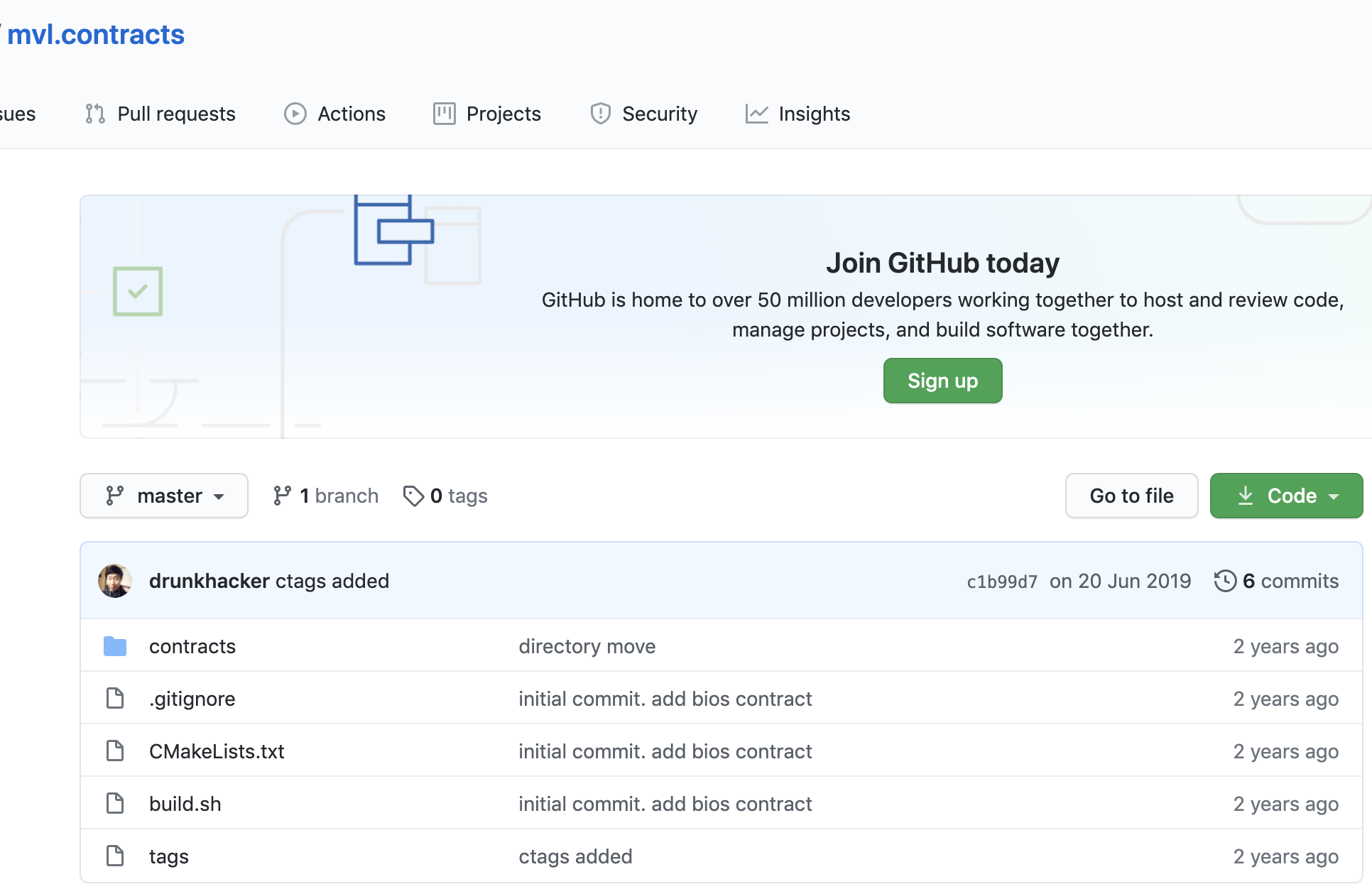Go to the Security tab
Screen dimensions: 1372x889
pos(644,114)
